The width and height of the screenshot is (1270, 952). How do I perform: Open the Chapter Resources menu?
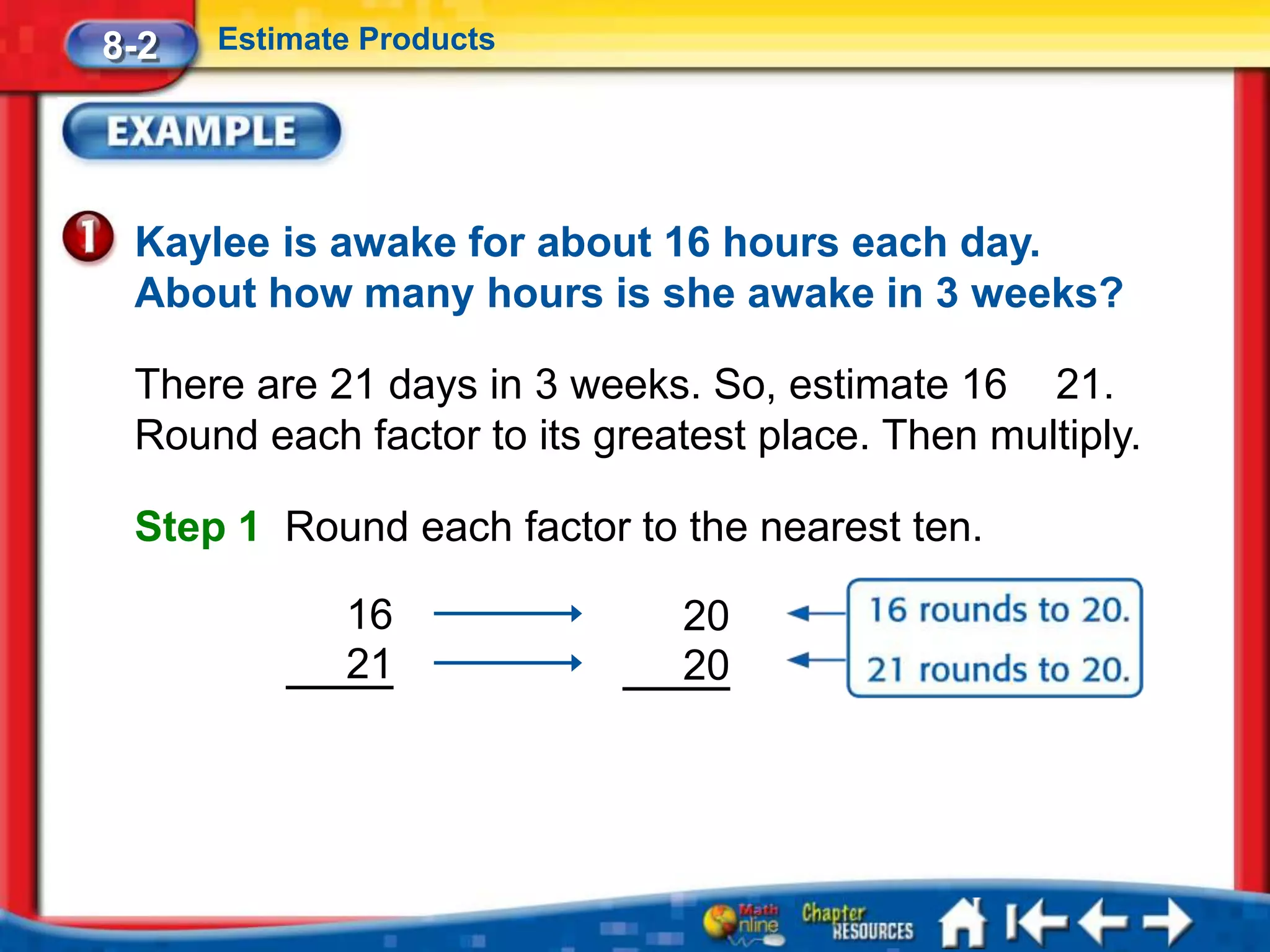[857, 922]
